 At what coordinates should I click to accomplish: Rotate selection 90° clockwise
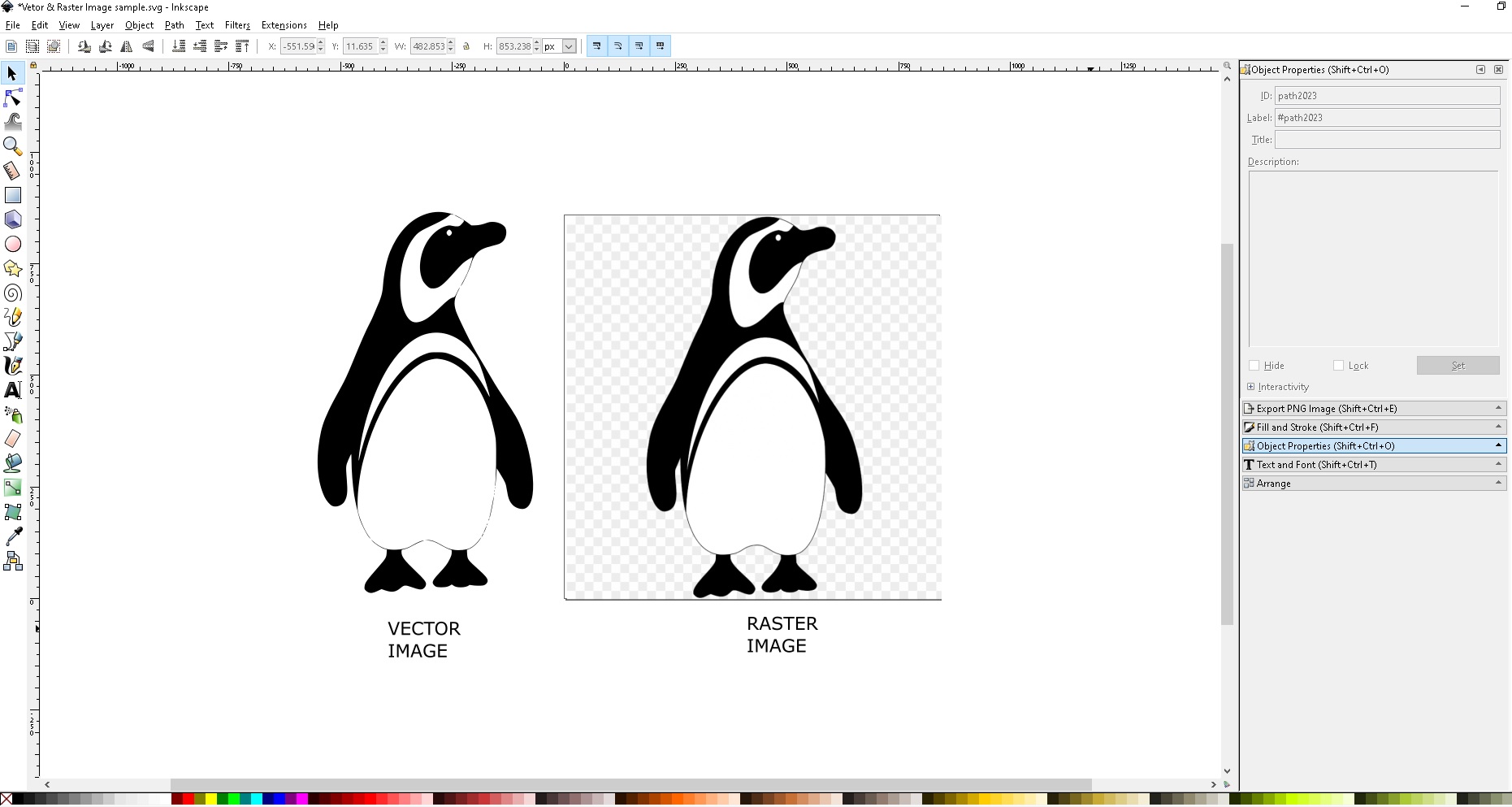pyautogui.click(x=105, y=46)
